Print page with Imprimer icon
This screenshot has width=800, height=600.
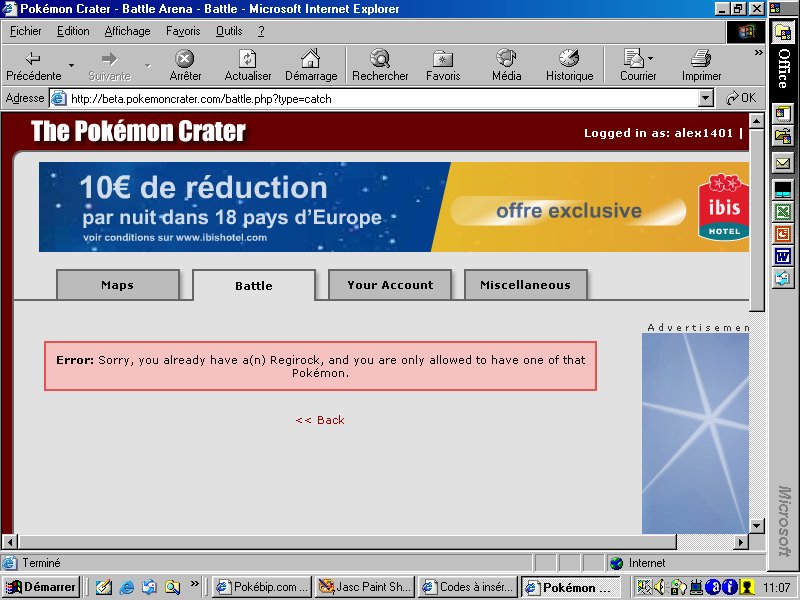(x=701, y=60)
